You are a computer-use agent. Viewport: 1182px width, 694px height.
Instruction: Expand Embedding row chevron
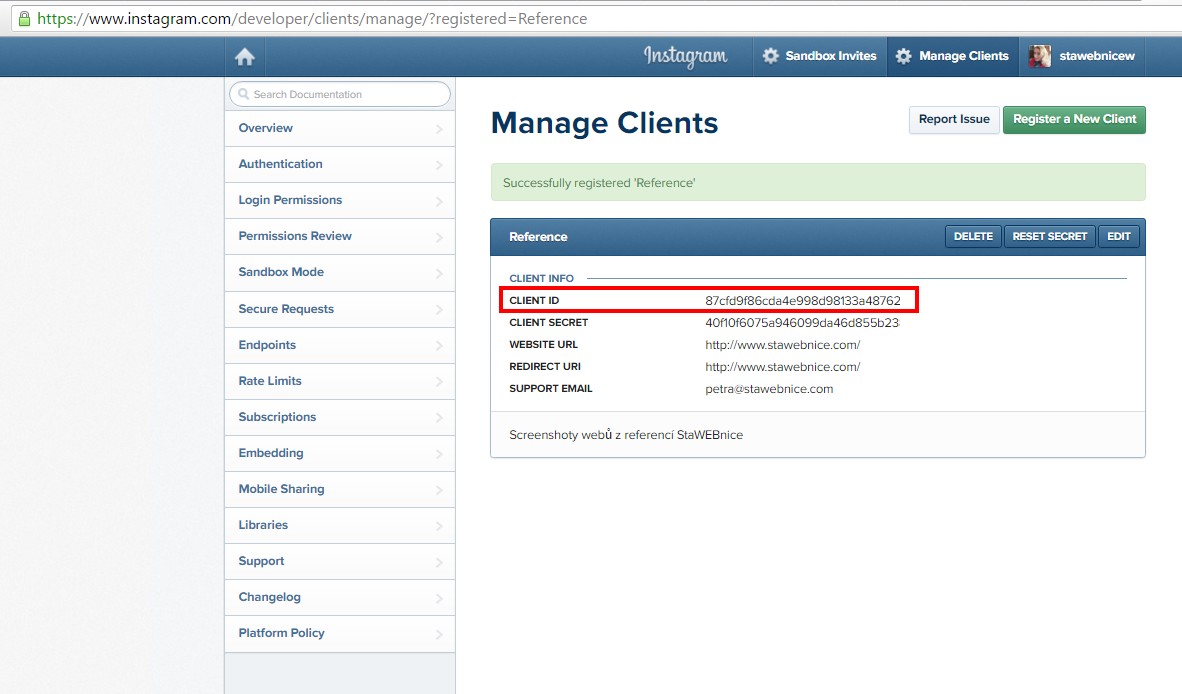(x=439, y=454)
